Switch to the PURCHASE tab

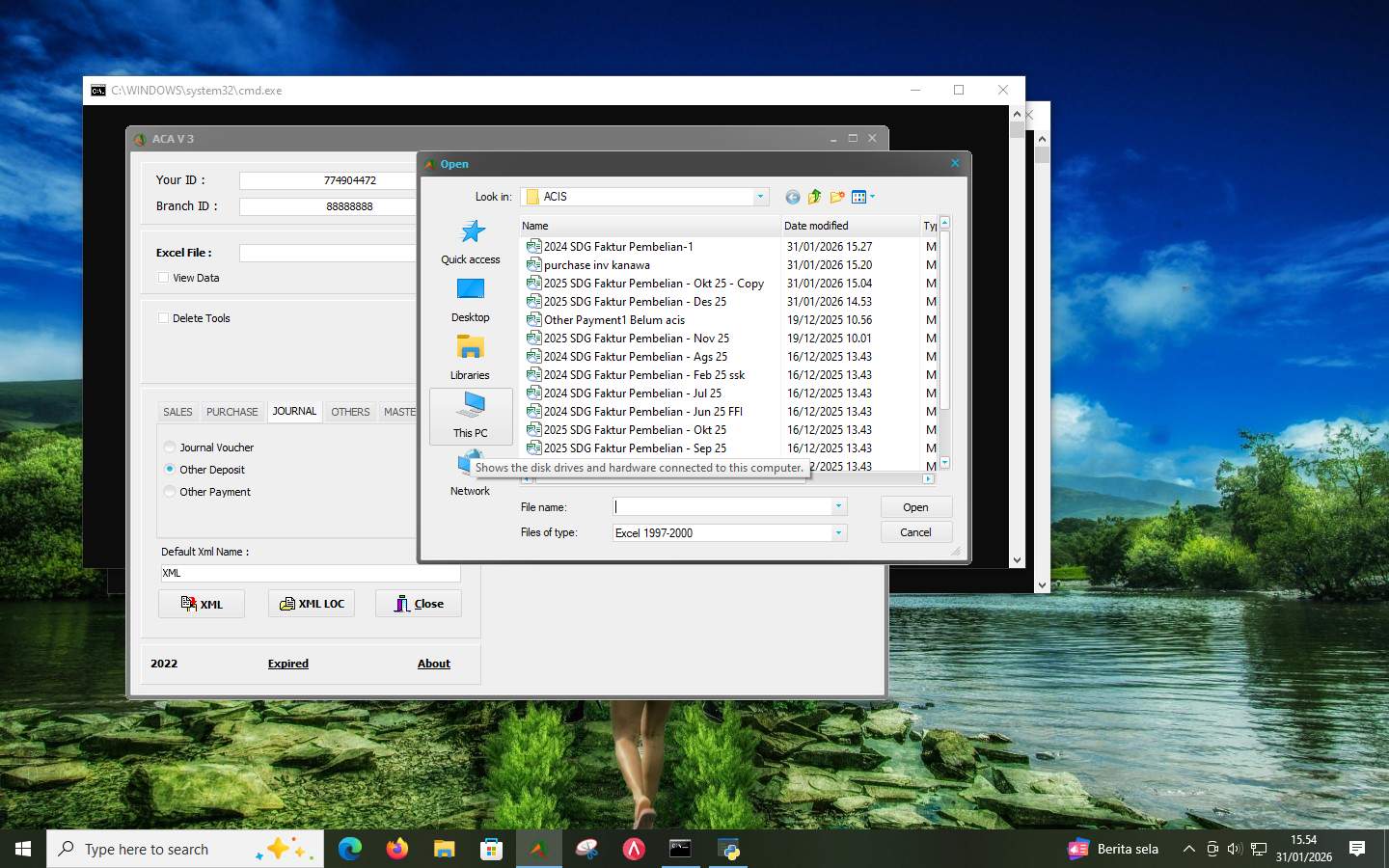point(231,412)
